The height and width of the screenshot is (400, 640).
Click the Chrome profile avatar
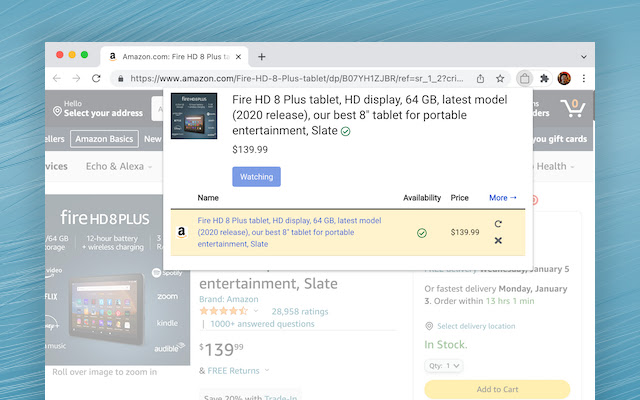[x=564, y=78]
